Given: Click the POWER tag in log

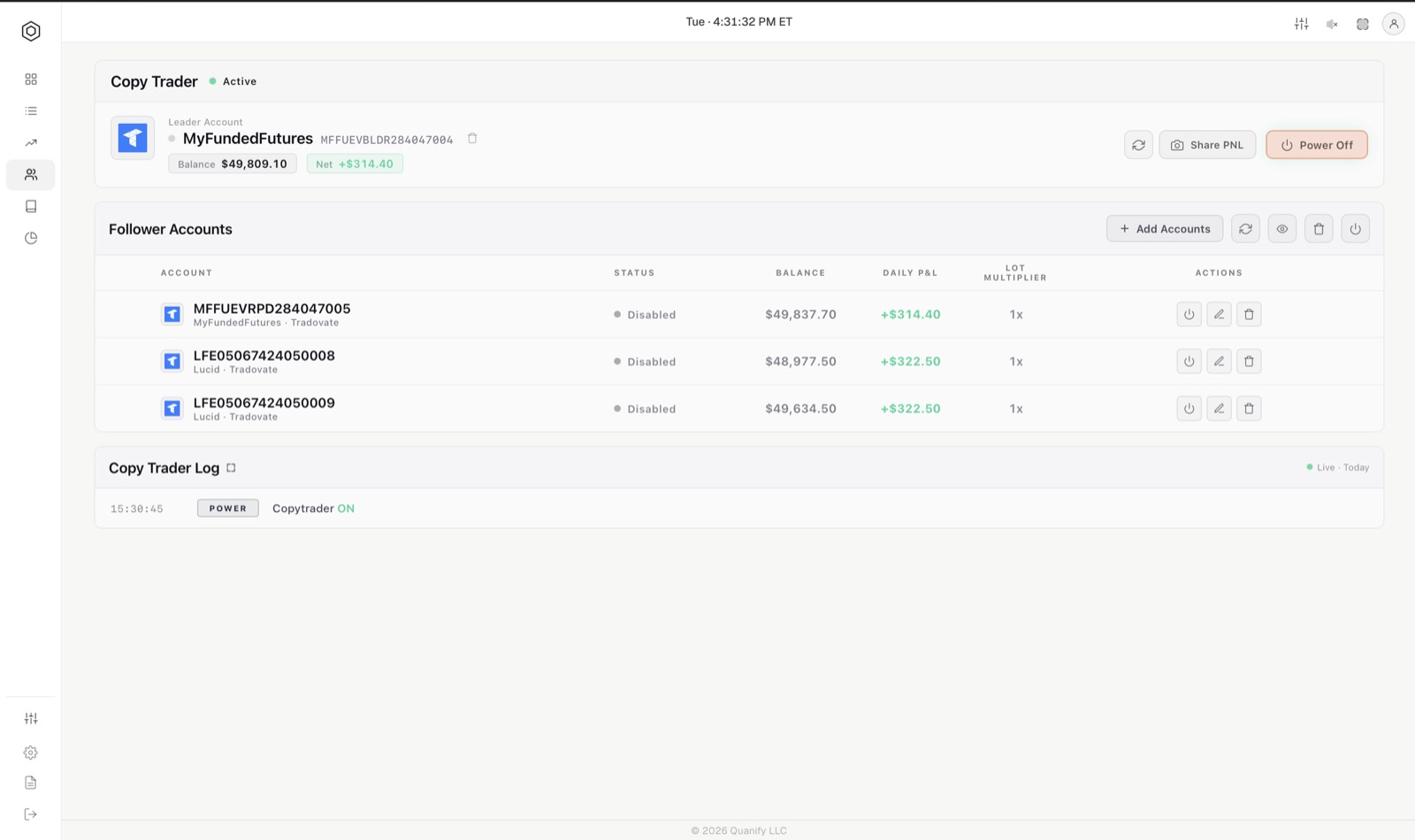Looking at the screenshot, I should point(228,508).
